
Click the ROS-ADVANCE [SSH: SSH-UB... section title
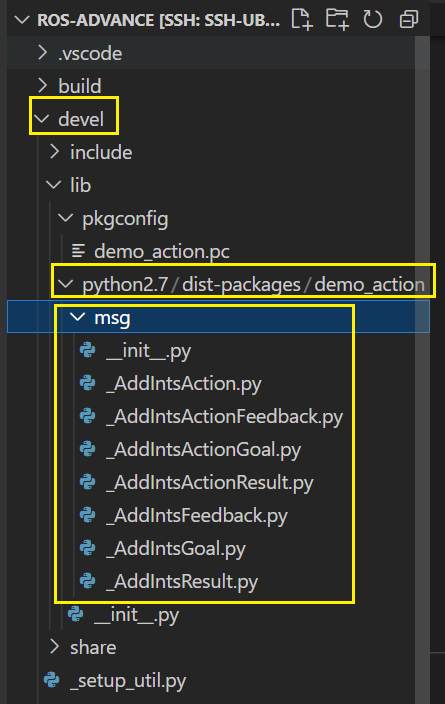[159, 20]
